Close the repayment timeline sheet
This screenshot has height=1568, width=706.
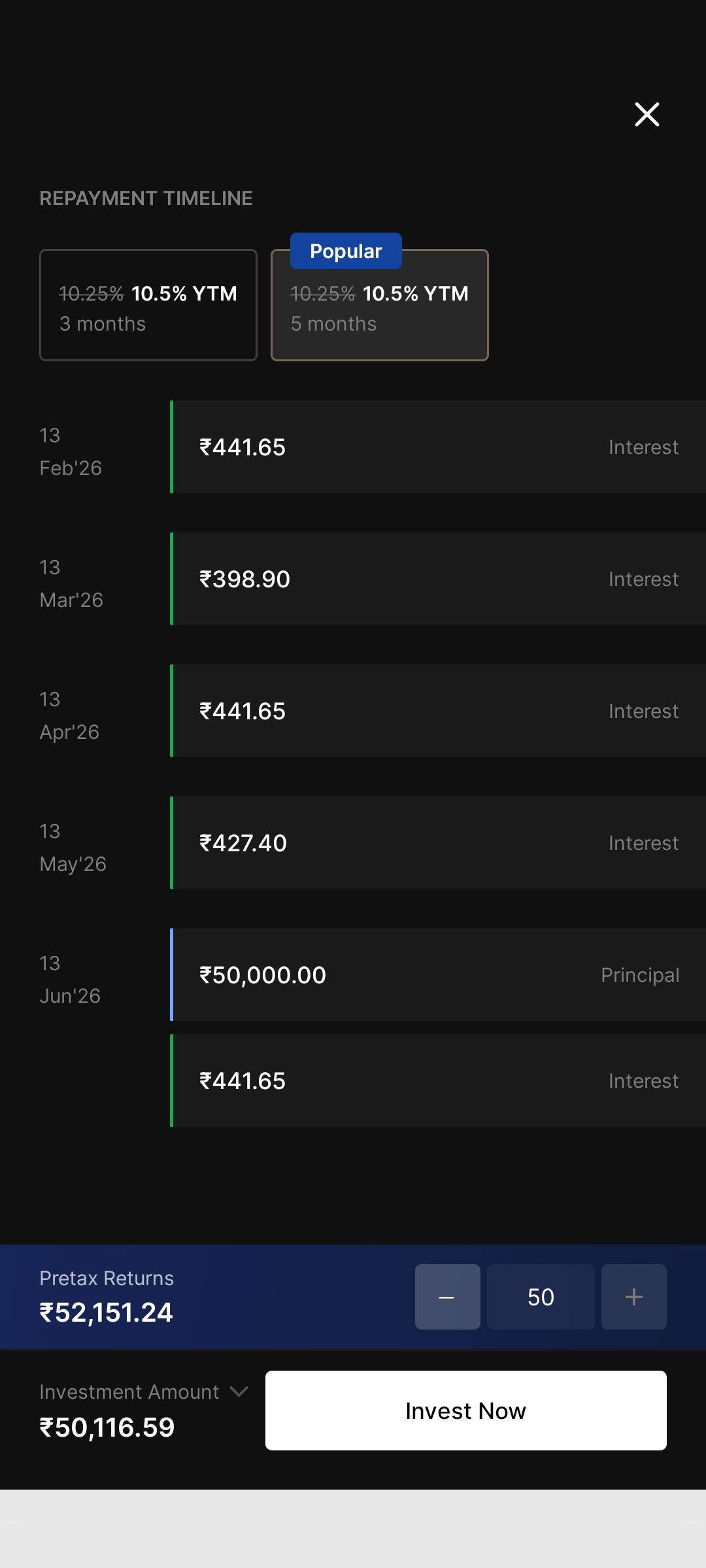647,114
